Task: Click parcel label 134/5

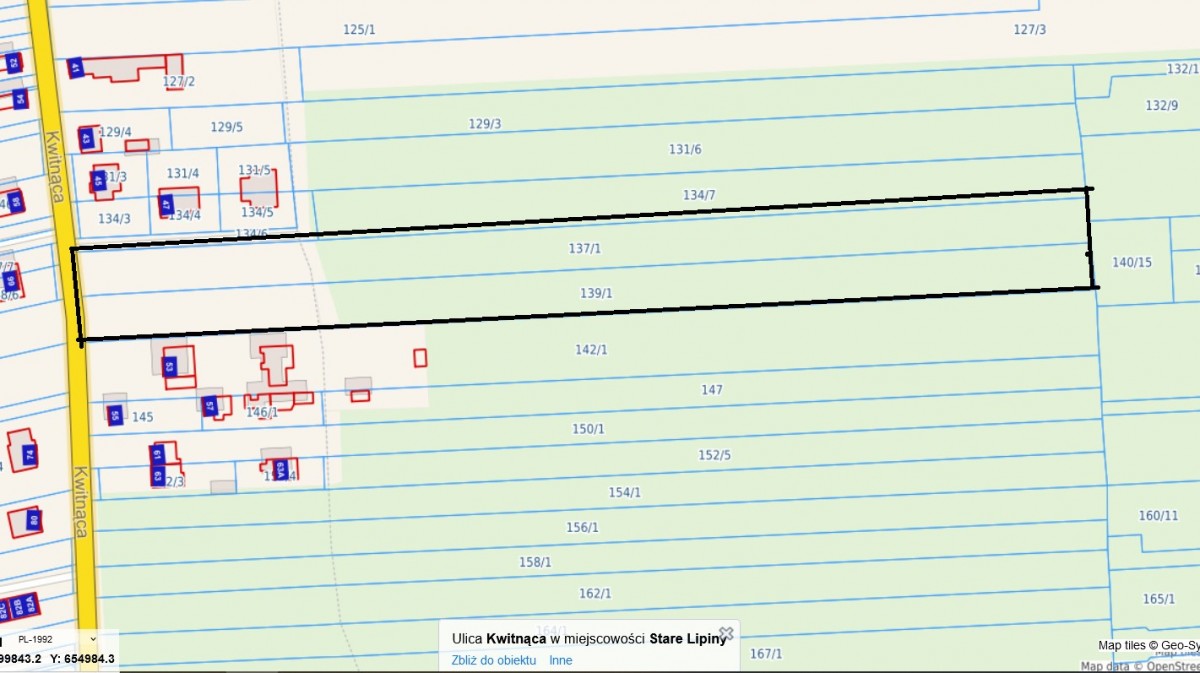Action: pyautogui.click(x=257, y=212)
